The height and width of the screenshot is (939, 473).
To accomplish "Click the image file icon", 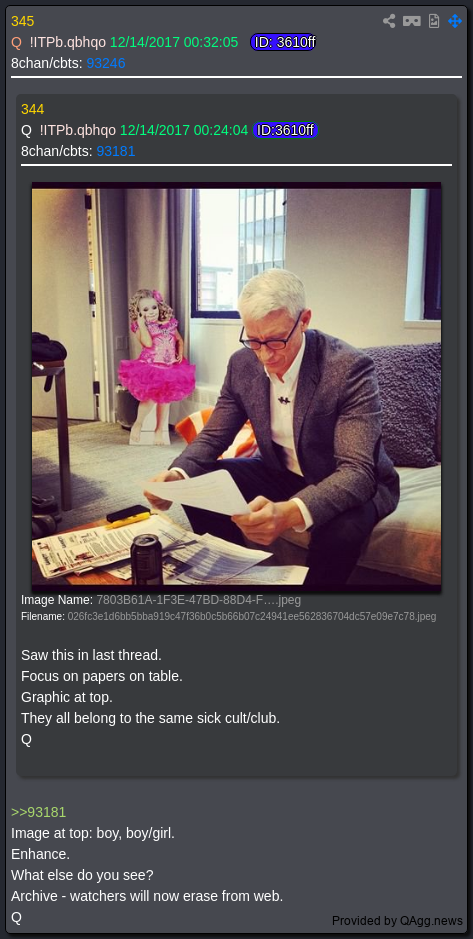I will tap(434, 21).
